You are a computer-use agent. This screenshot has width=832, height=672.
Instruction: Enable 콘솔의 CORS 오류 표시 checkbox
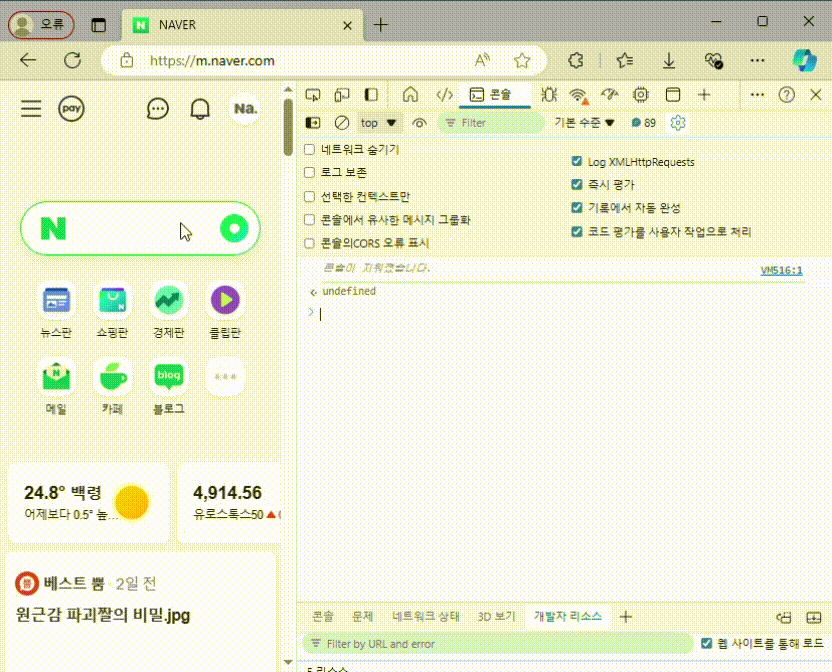(309, 243)
